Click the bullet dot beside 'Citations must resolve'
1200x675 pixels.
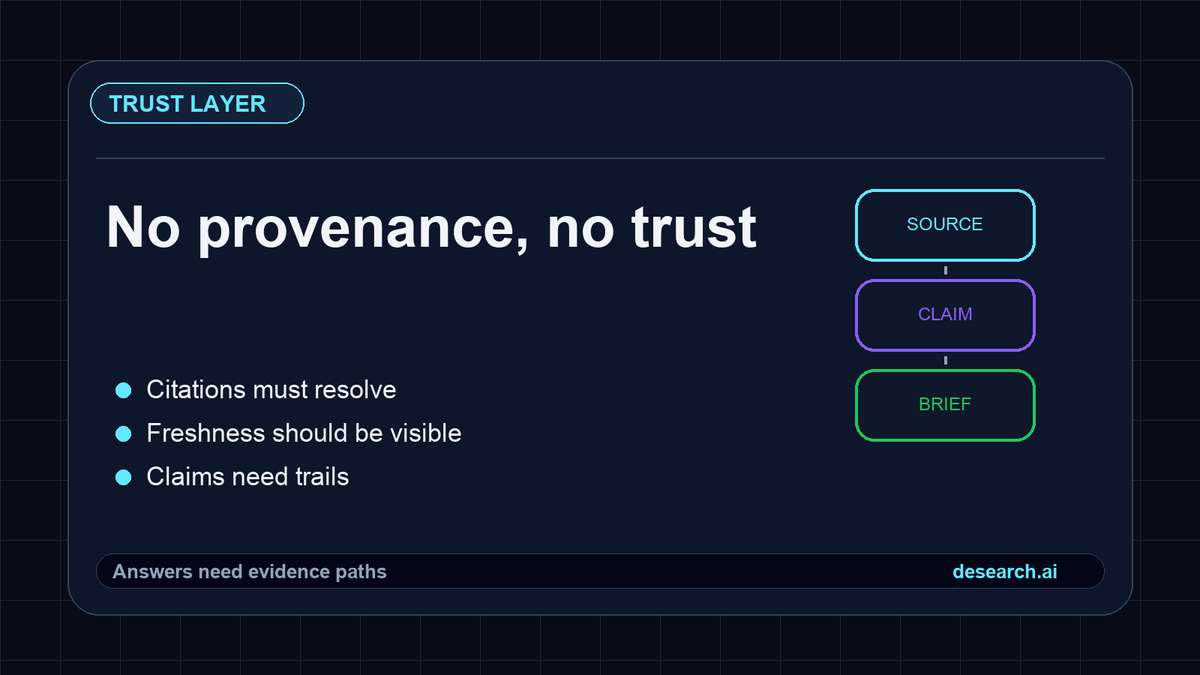coord(124,390)
